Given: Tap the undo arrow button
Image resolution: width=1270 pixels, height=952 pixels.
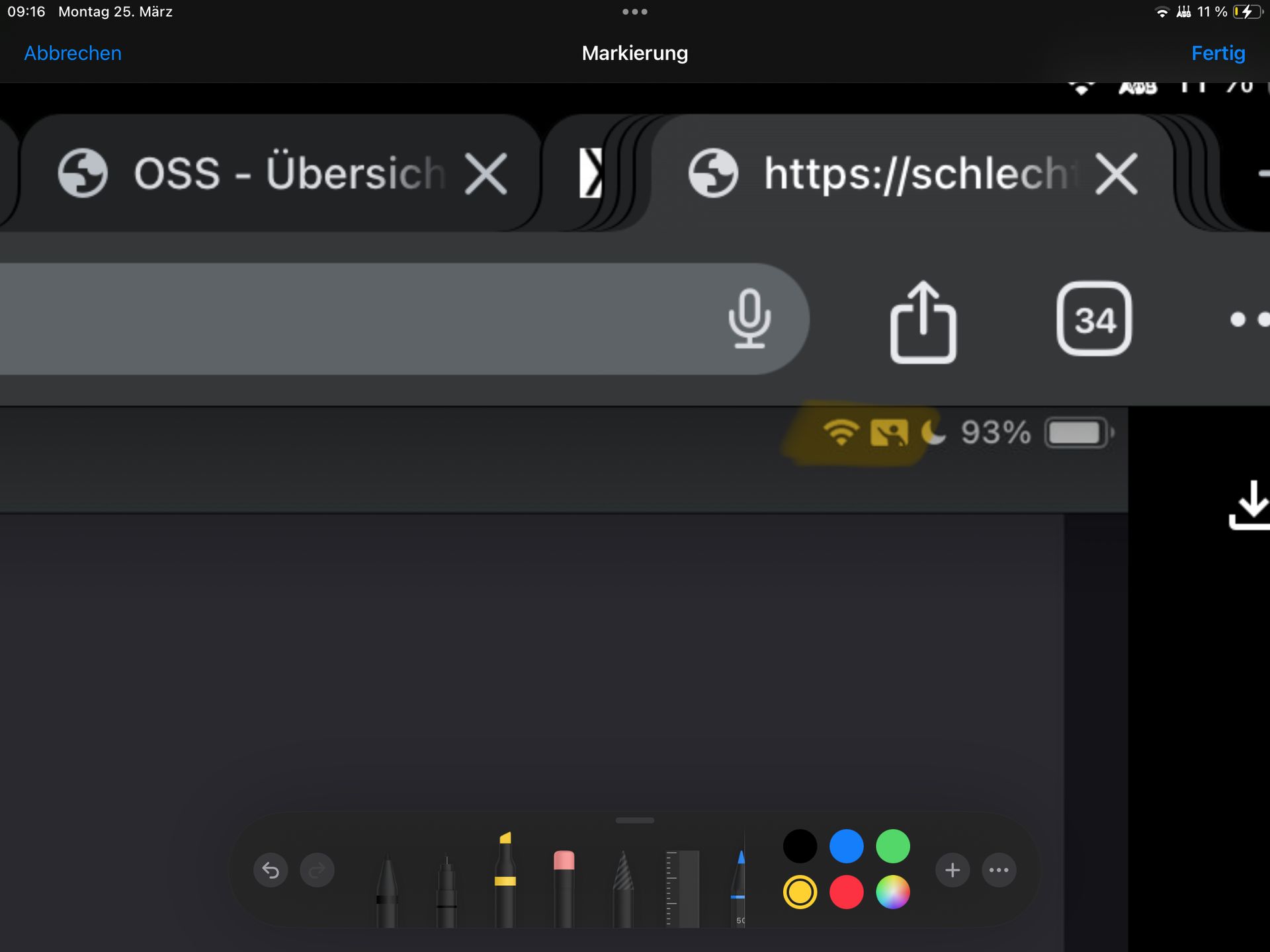Looking at the screenshot, I should pos(271,870).
